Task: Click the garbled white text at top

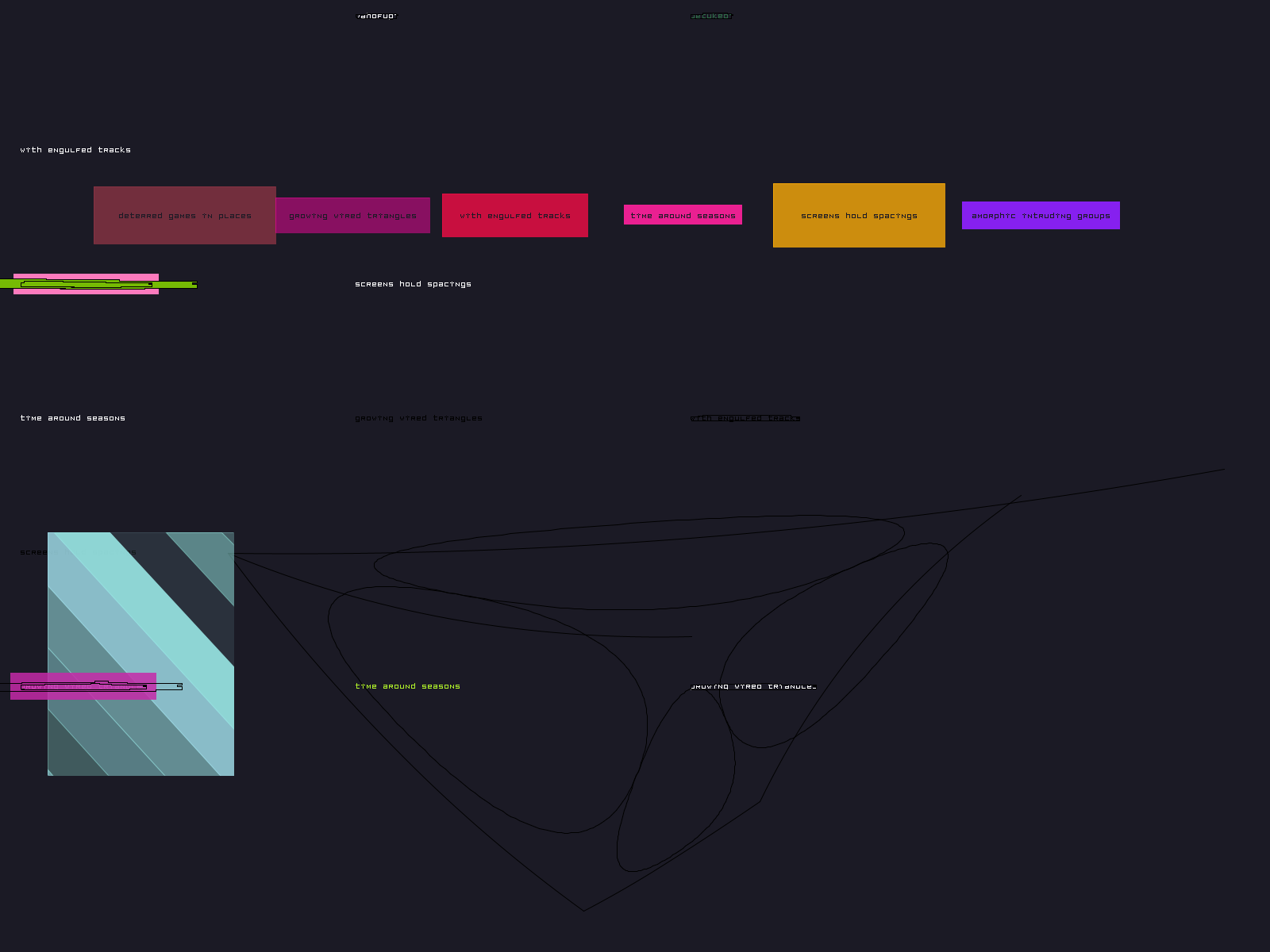Action: [x=376, y=16]
